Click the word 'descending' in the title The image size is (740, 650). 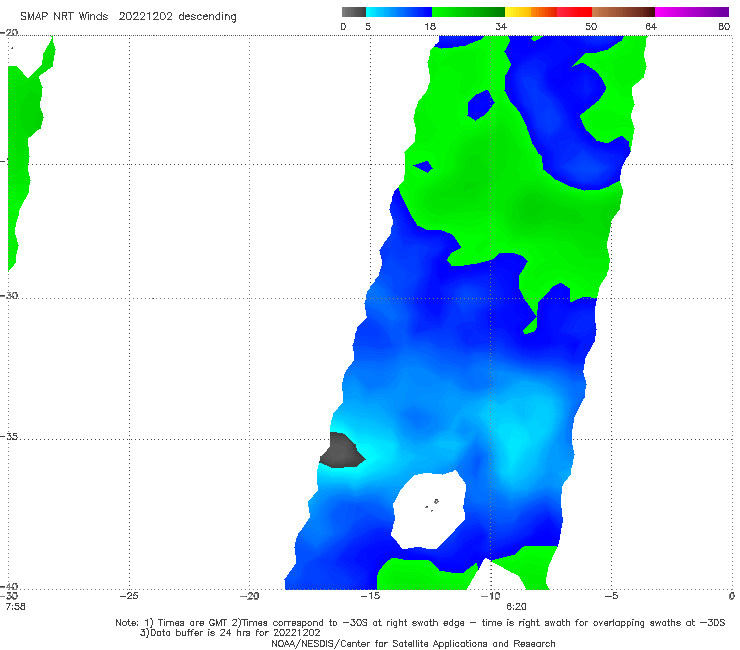[207, 17]
